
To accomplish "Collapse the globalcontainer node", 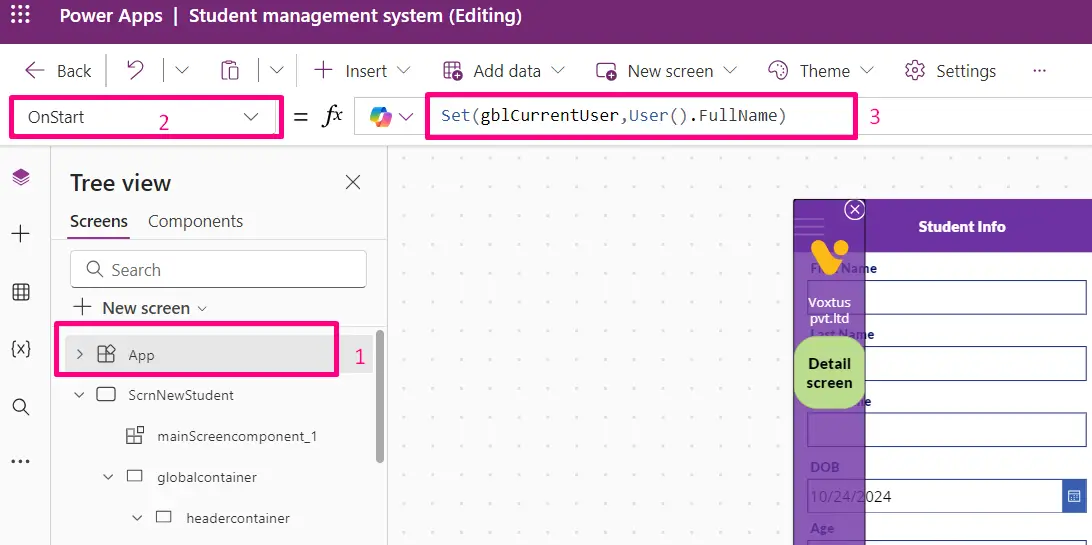I will (108, 477).
